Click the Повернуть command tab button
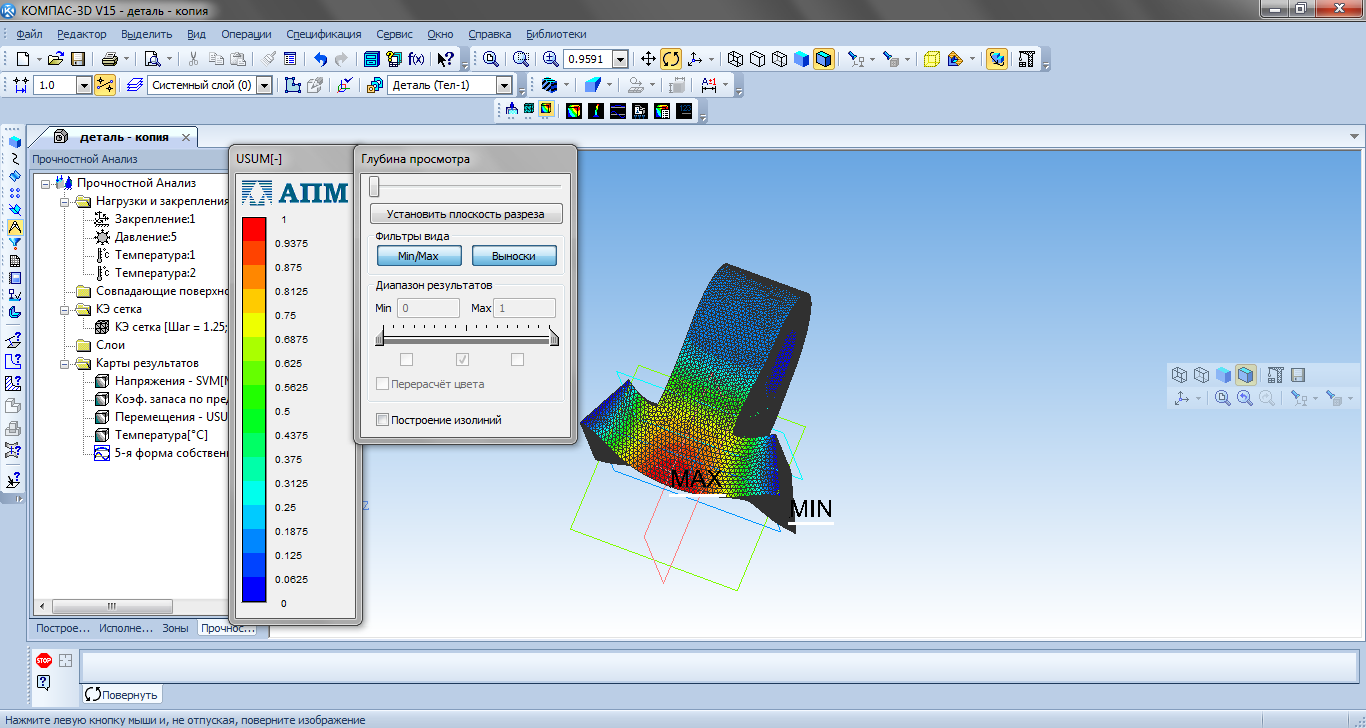This screenshot has height=728, width=1366. pyautogui.click(x=121, y=694)
